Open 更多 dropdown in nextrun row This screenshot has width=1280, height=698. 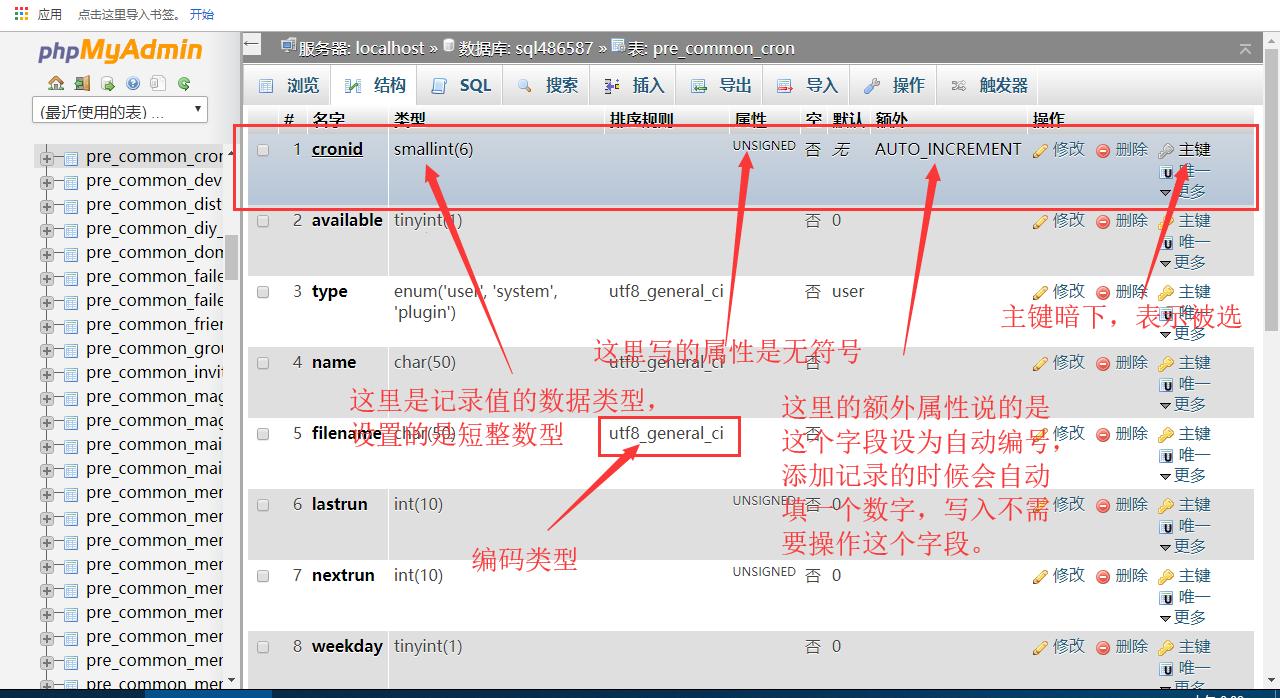(1183, 618)
